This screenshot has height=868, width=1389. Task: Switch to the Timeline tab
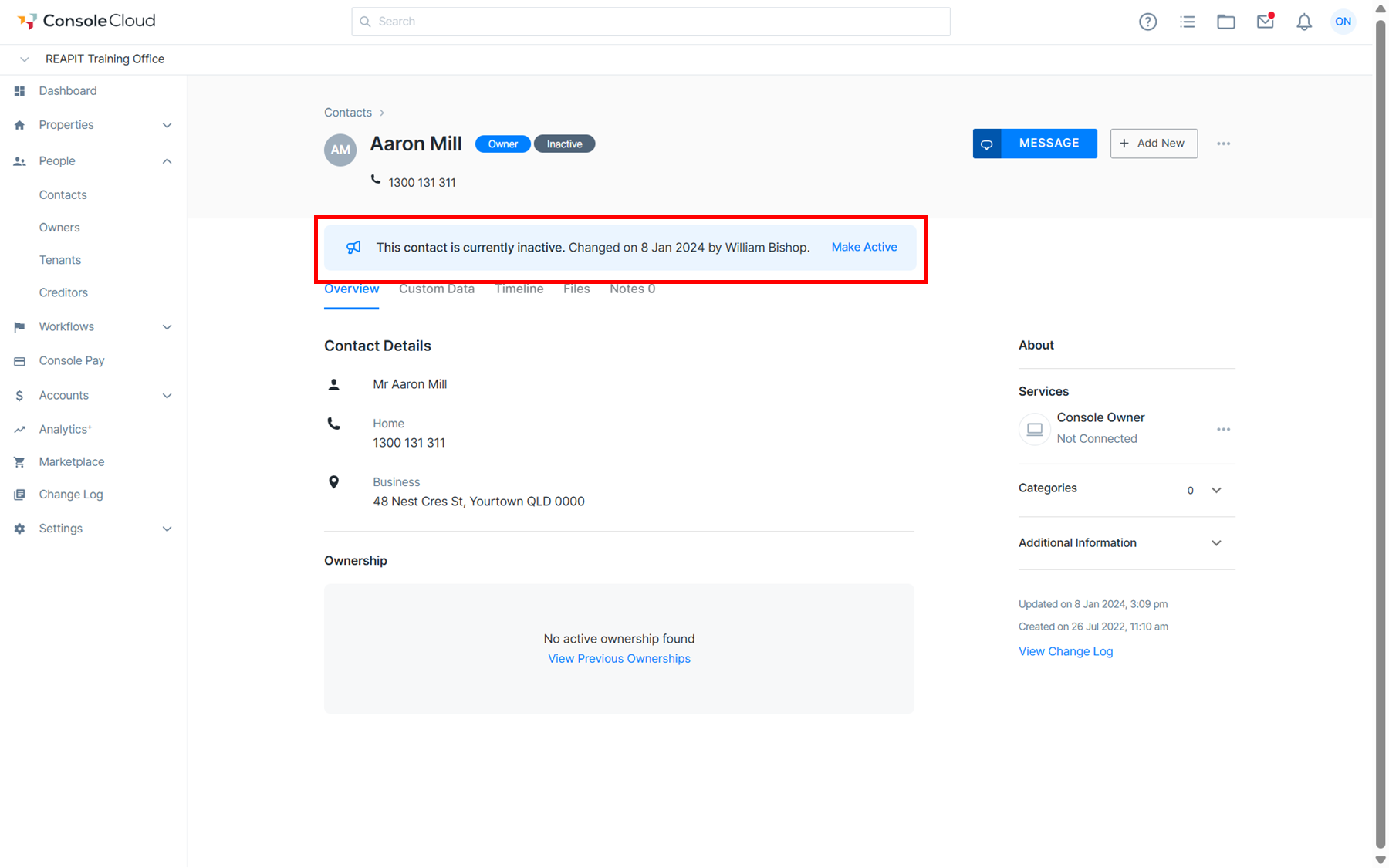519,289
